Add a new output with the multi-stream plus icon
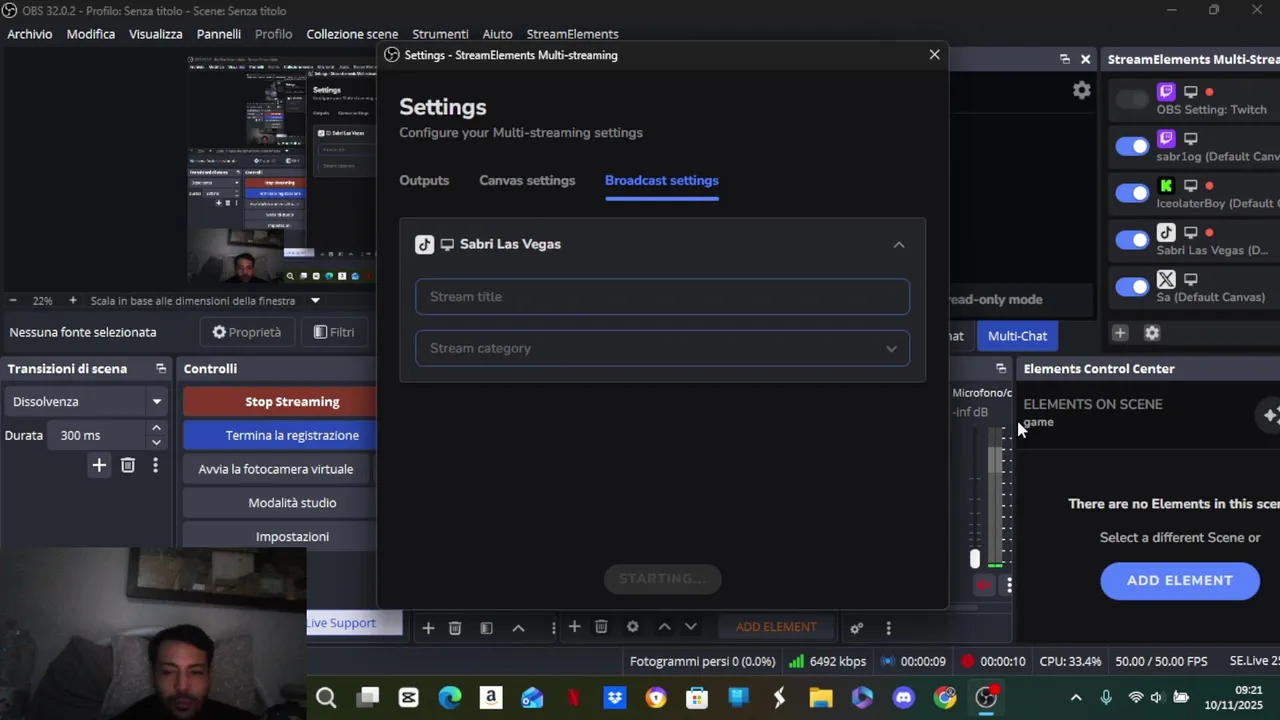 [x=1120, y=333]
